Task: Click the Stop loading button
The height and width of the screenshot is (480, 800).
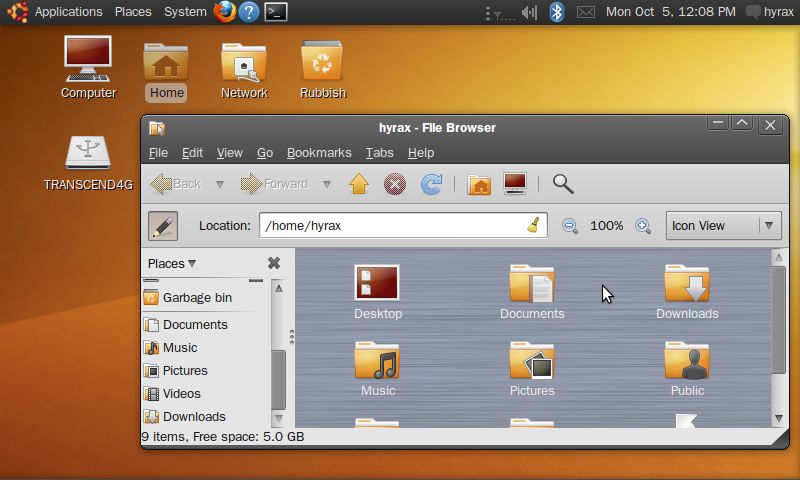Action: (394, 184)
